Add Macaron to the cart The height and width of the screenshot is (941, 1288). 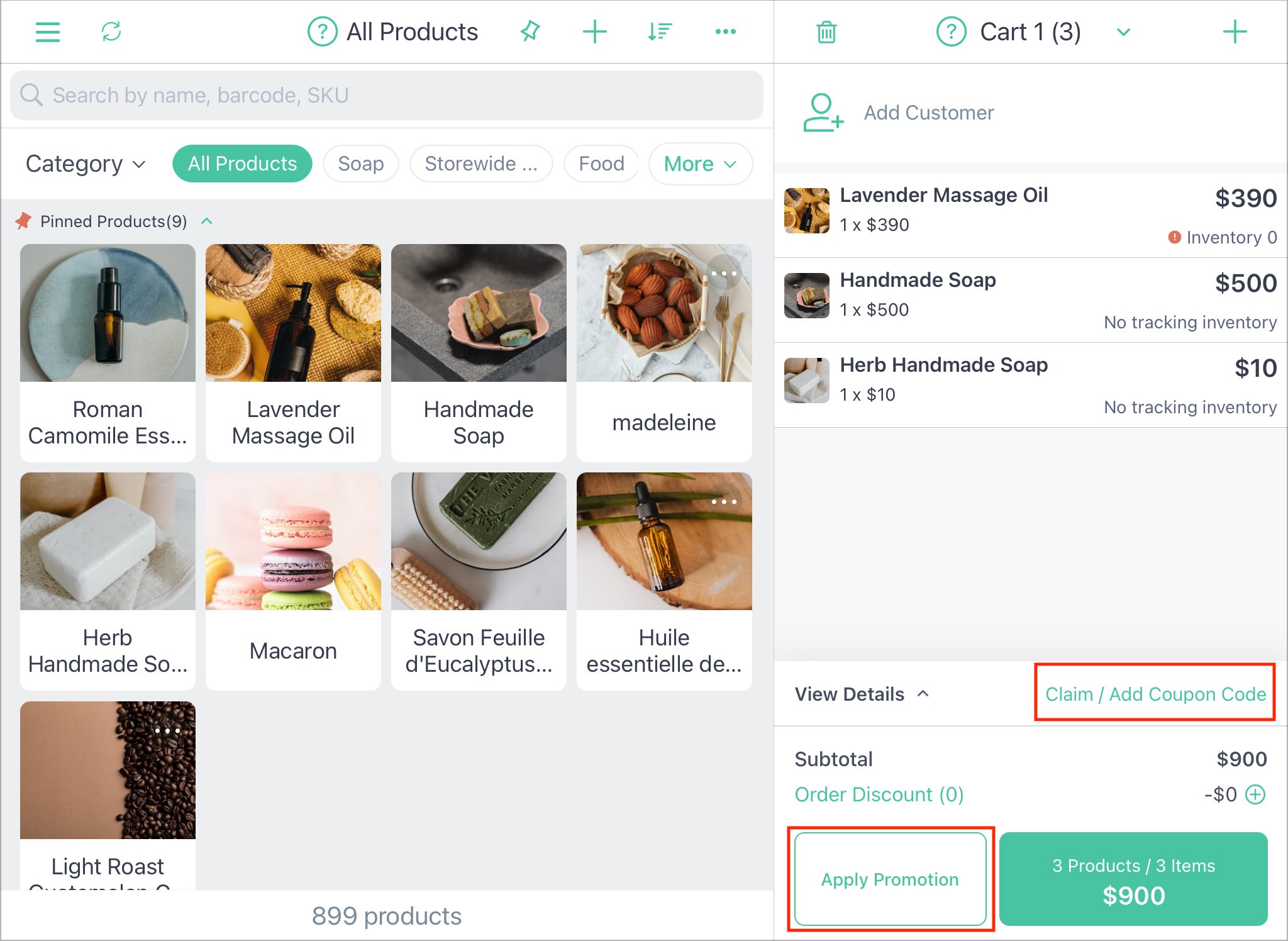293,581
